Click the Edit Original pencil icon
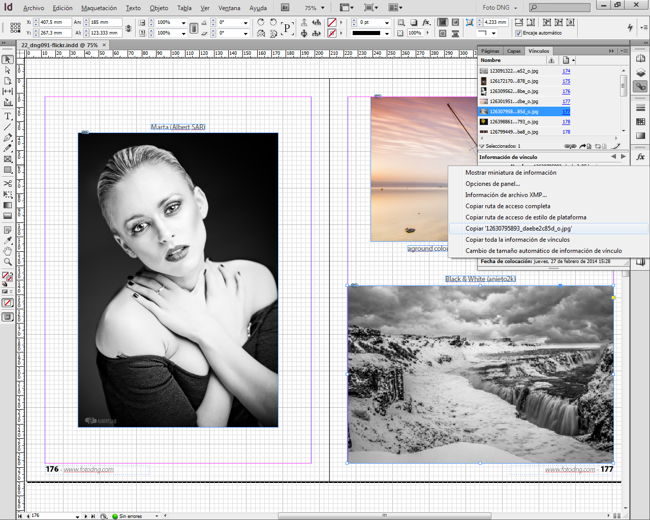Image resolution: width=650 pixels, height=520 pixels. click(616, 146)
